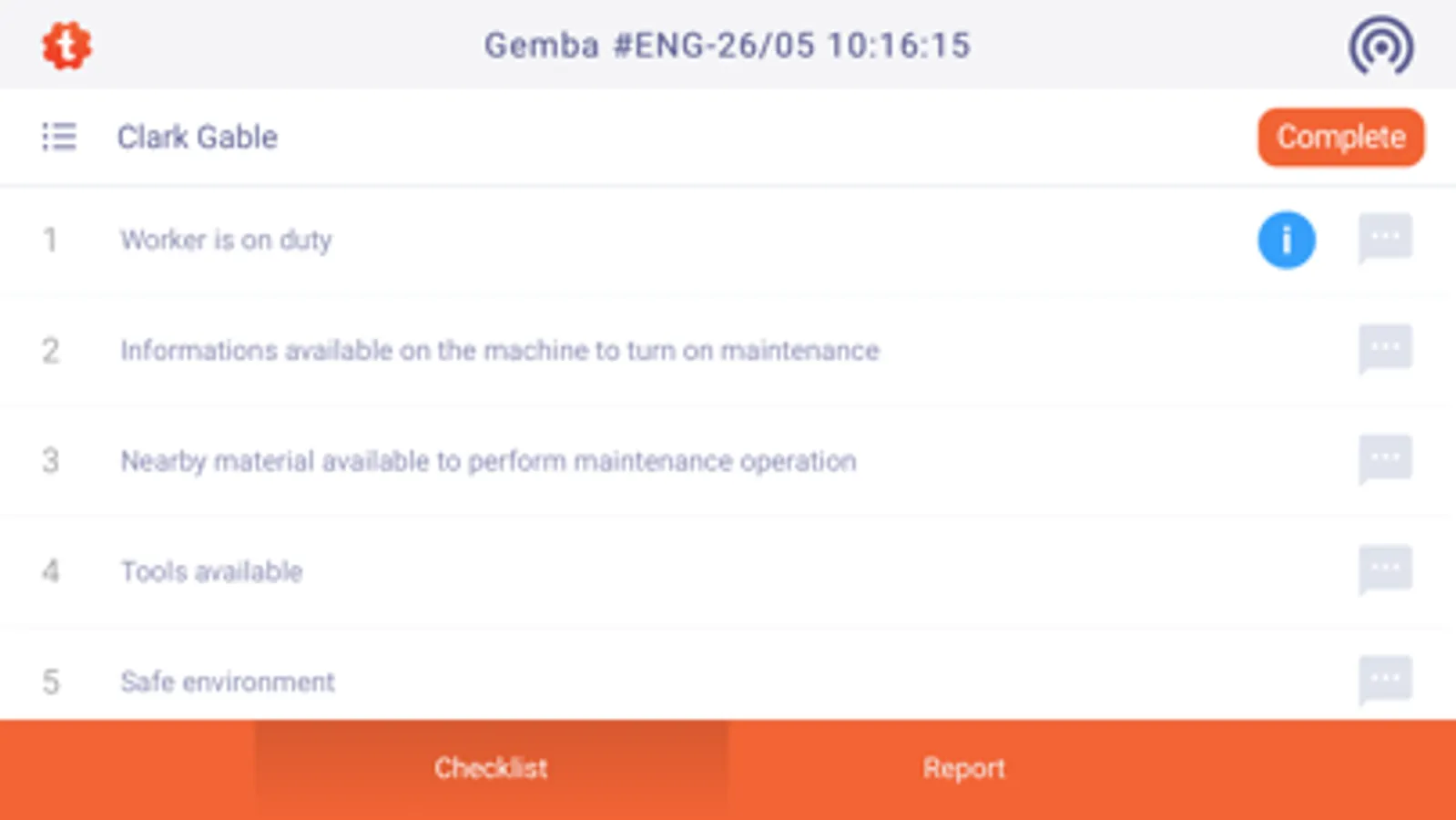This screenshot has height=820, width=1456.
Task: Select the Checklist tab
Action: click(x=491, y=768)
